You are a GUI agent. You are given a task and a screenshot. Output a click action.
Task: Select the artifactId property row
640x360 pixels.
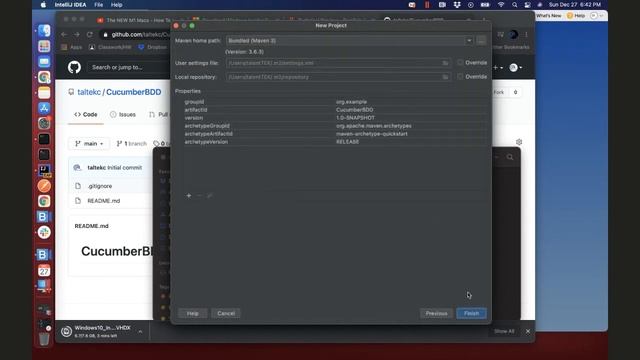(x=335, y=110)
